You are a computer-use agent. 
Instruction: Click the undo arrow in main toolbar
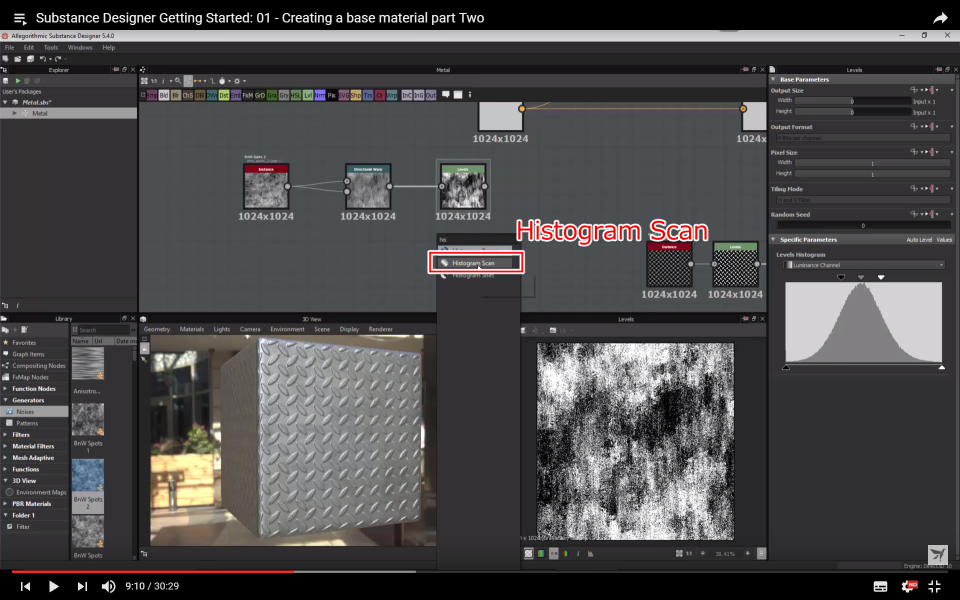point(43,59)
